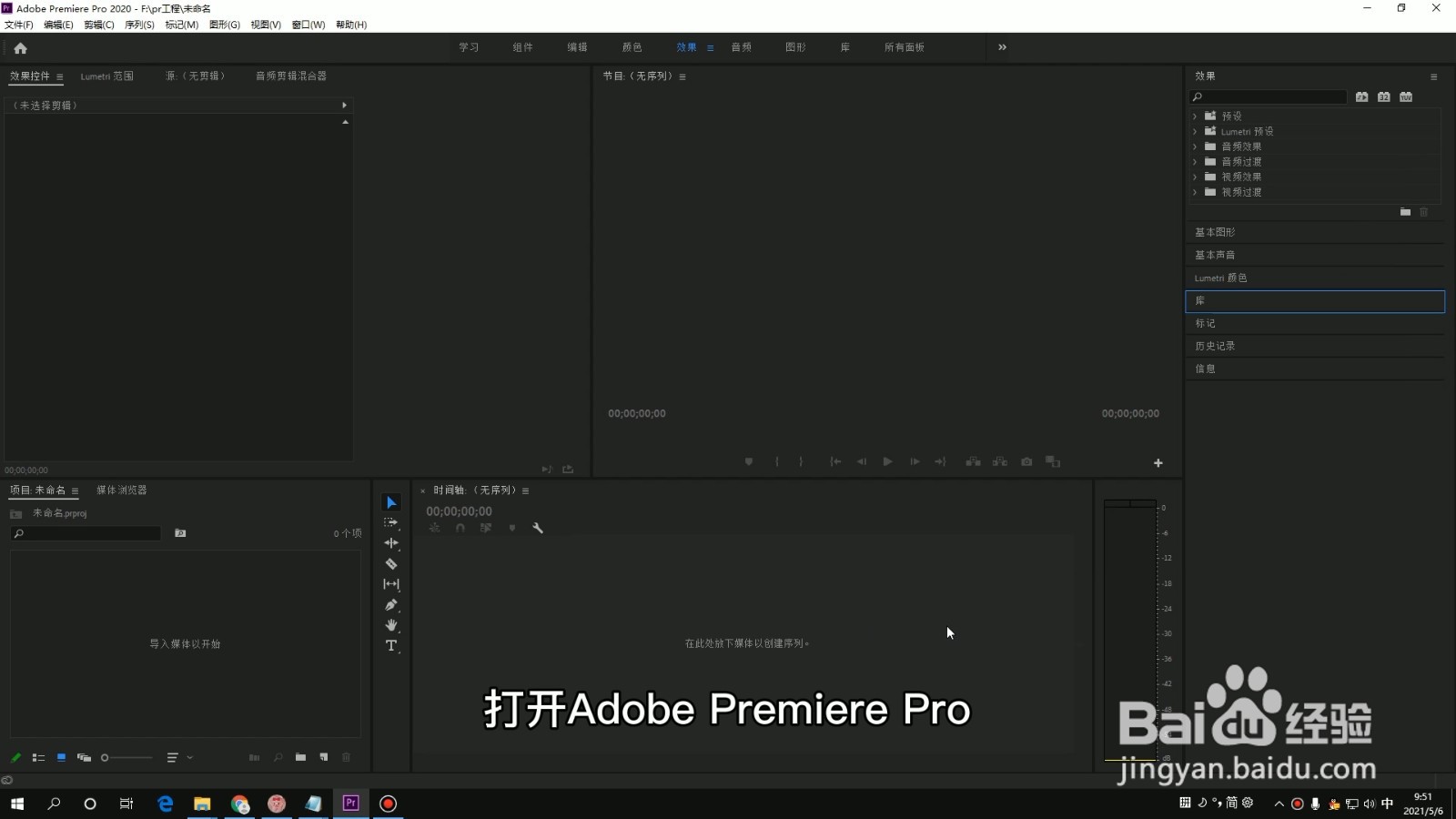Filter by YUV effects icon

(1406, 97)
